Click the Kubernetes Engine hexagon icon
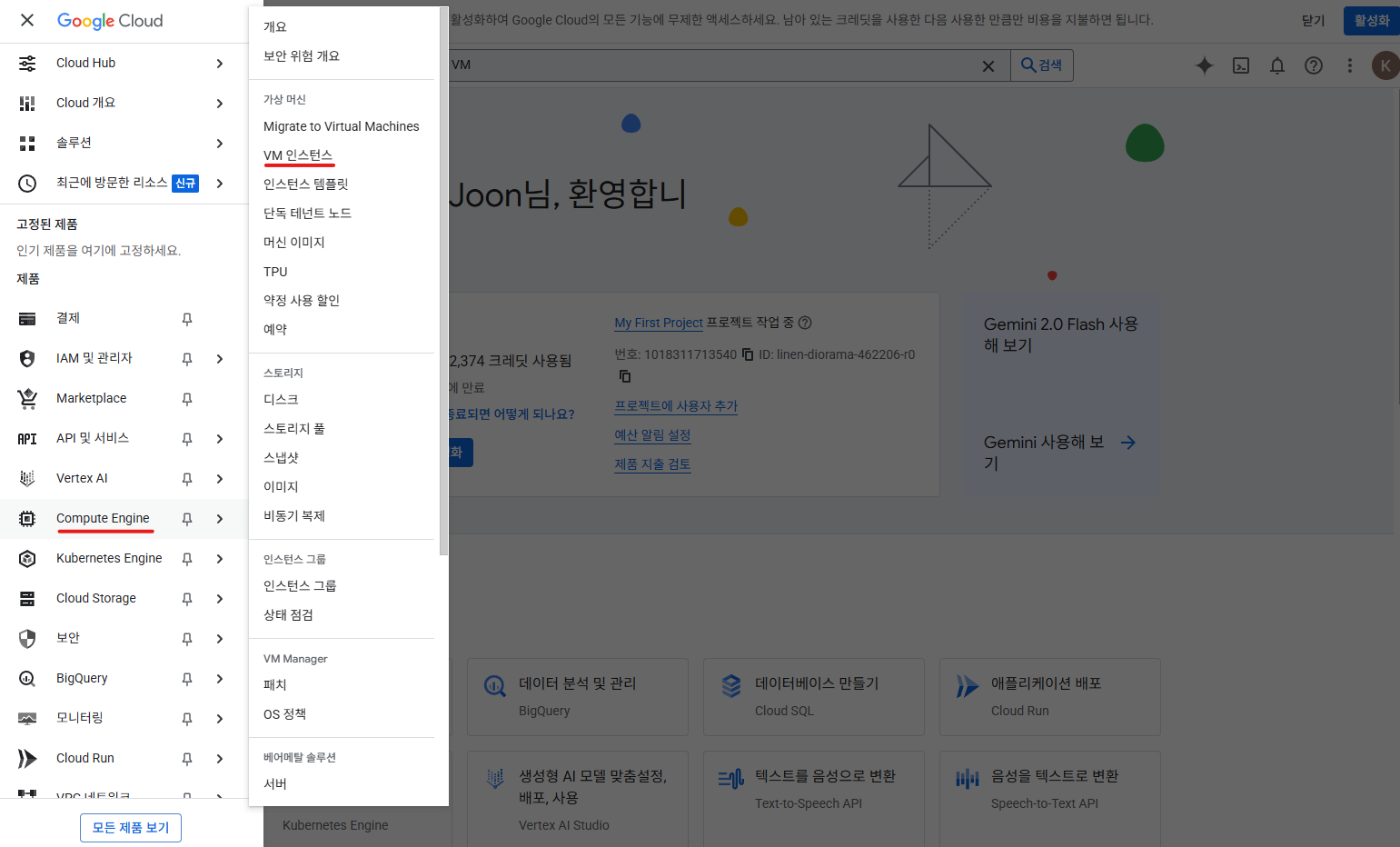 point(27,559)
